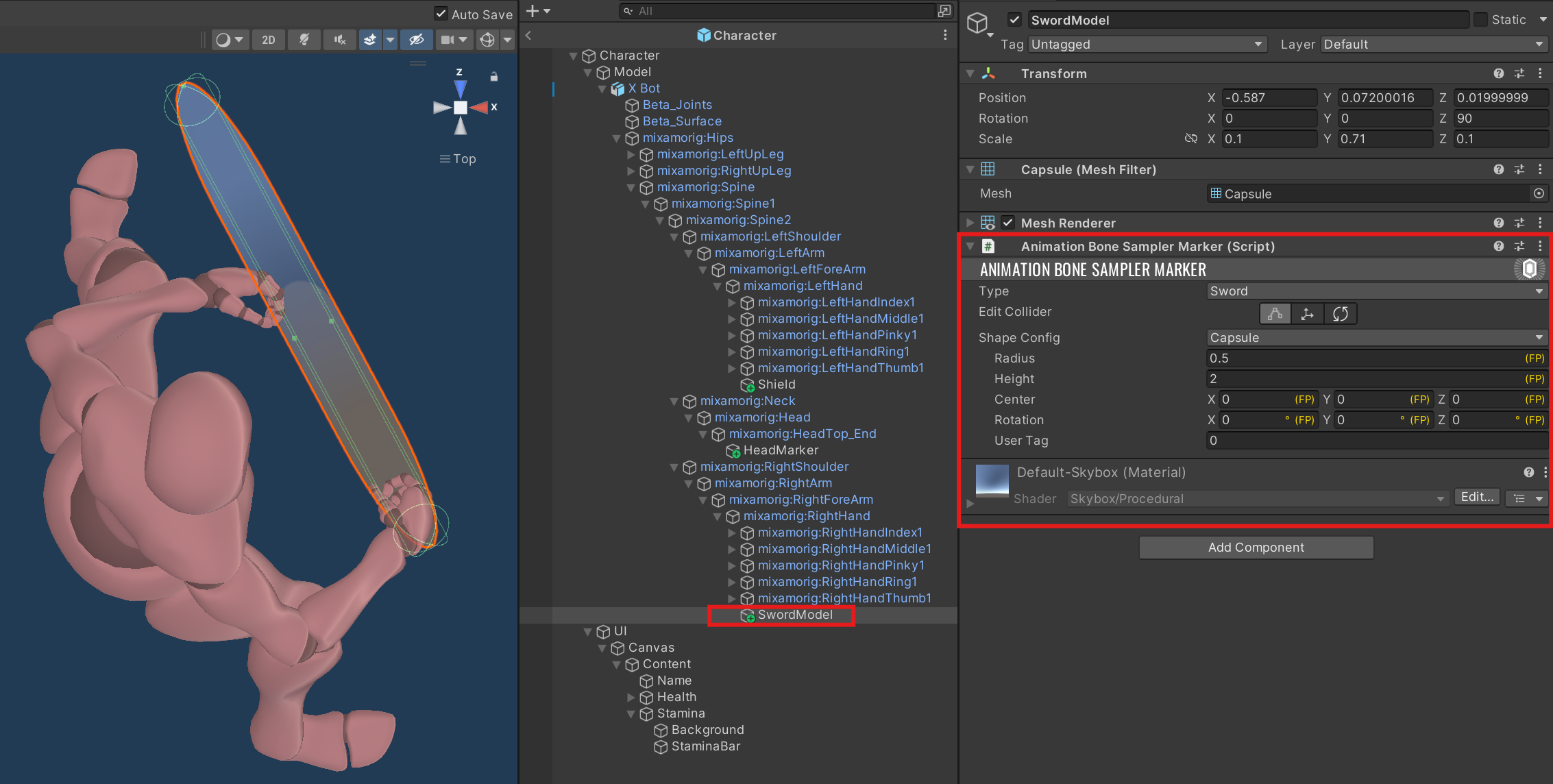Toggle hidden objects visibility eye icon

416,40
